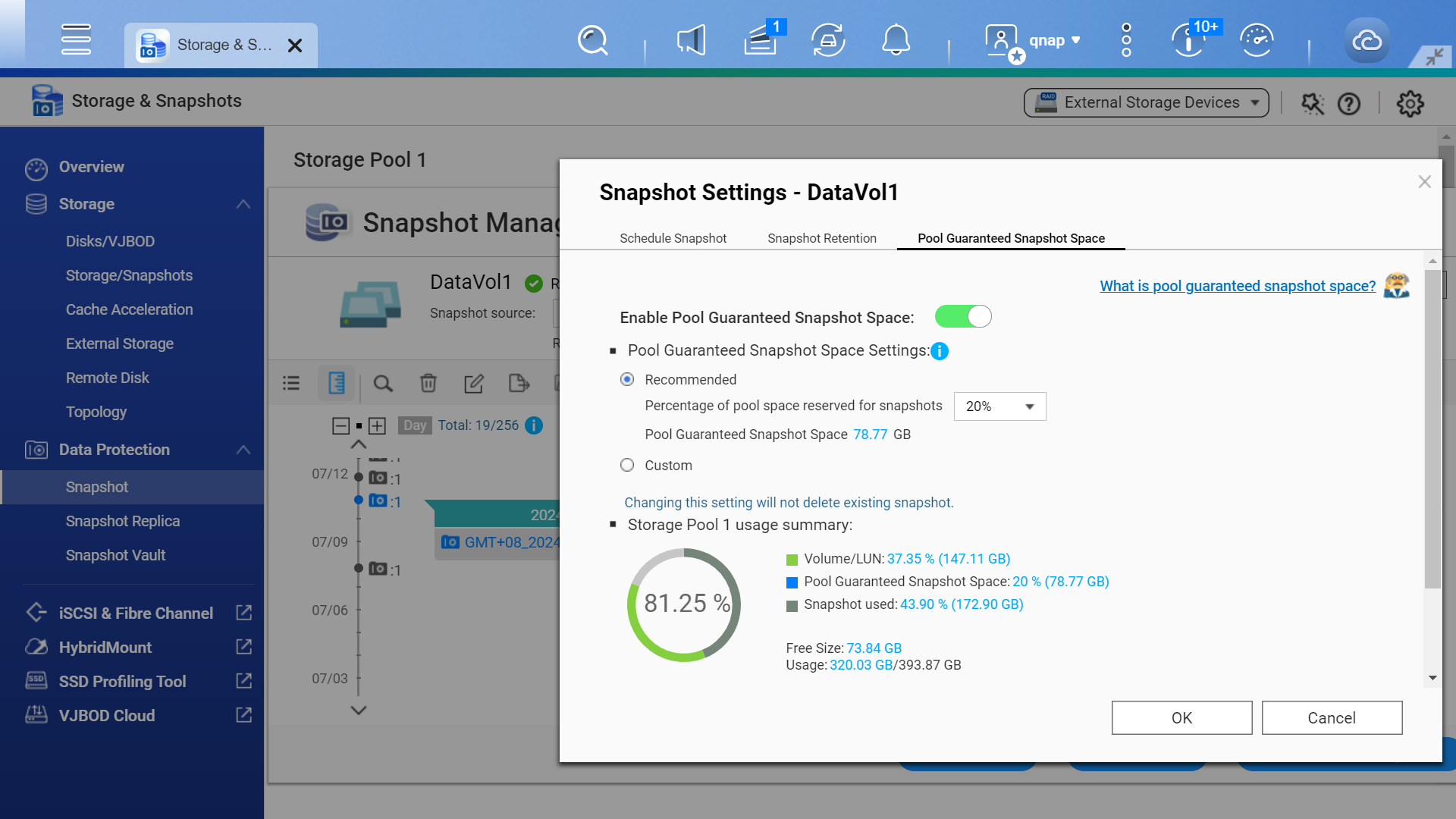Open the dashboard gauge icon
The height and width of the screenshot is (819, 1456).
(1257, 40)
